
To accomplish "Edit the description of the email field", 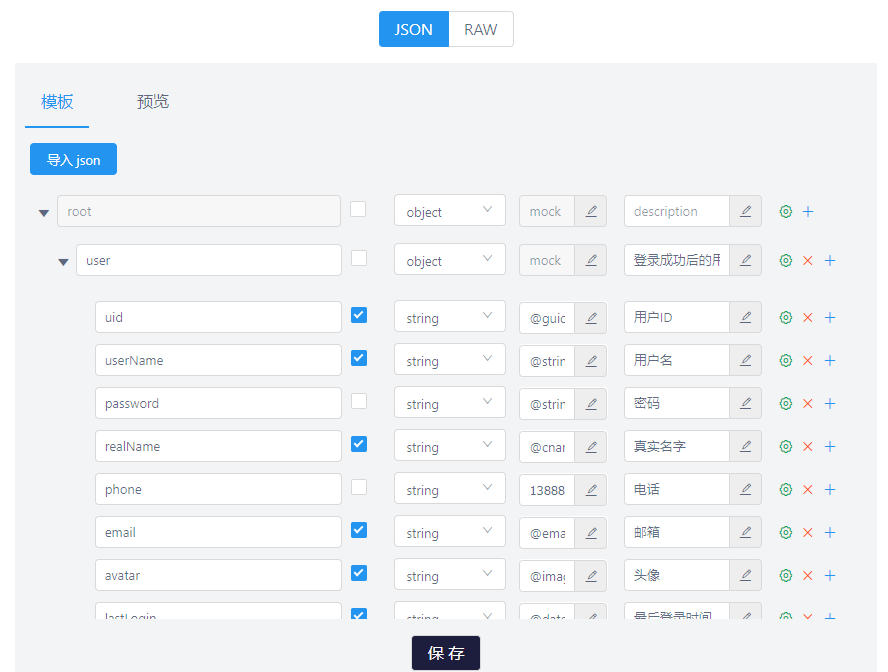I will click(744, 532).
